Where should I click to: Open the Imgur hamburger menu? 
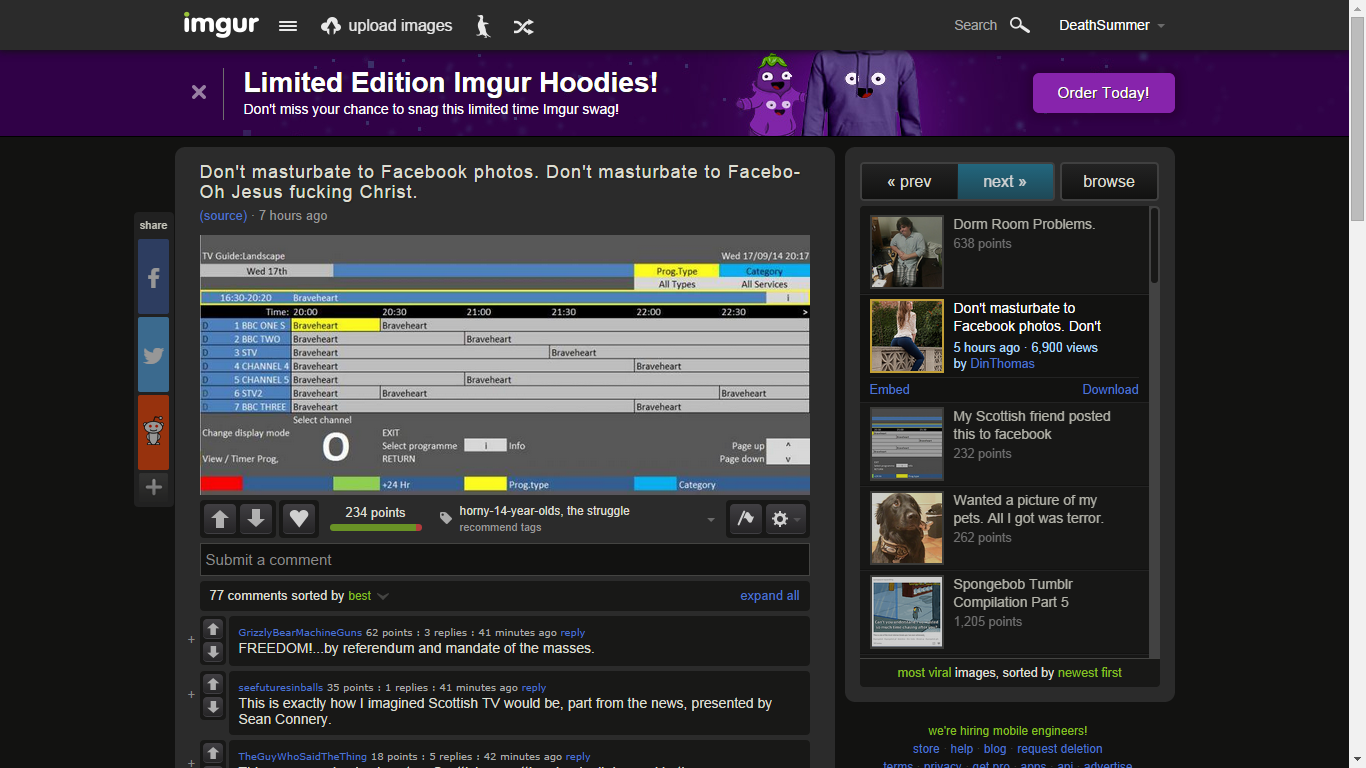coord(288,26)
